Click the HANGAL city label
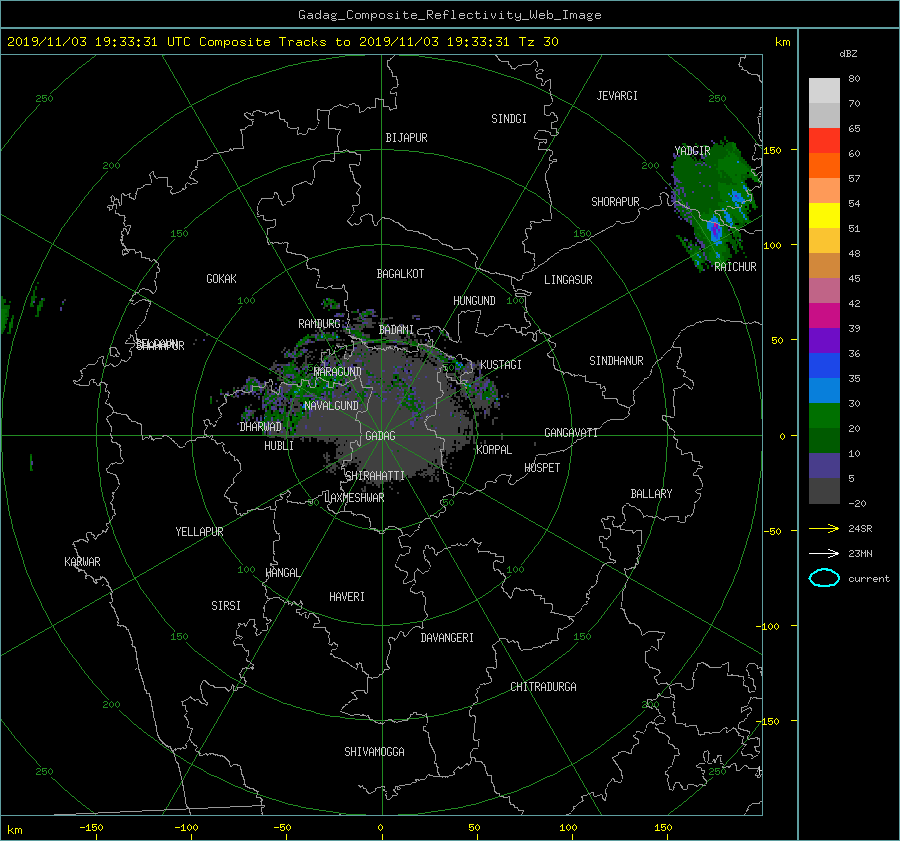The height and width of the screenshot is (841, 900). [x=282, y=573]
